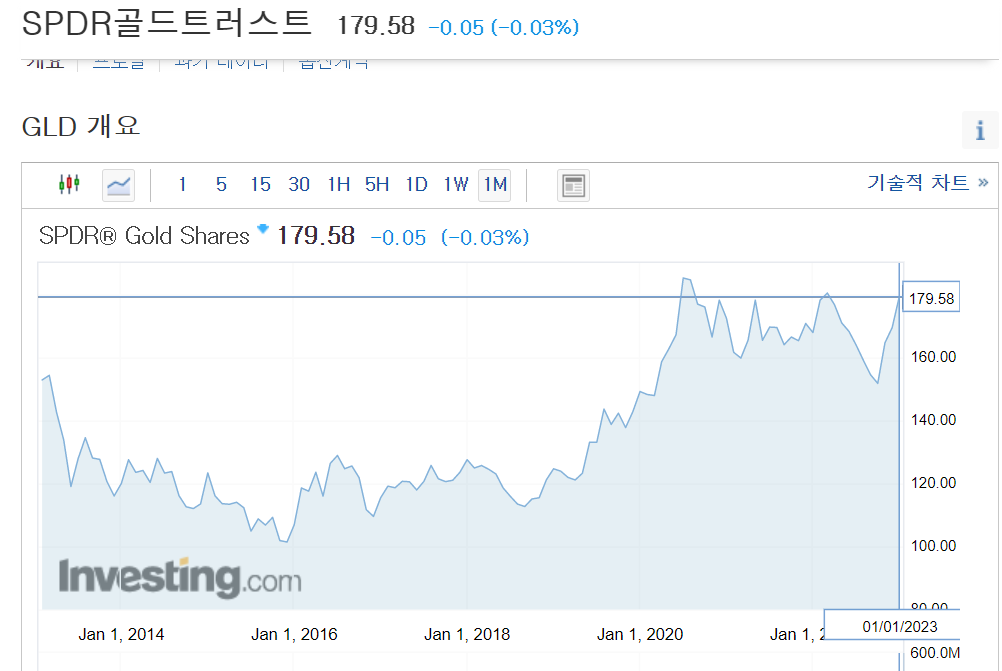Set chart interval to 15 minutes
Screen dimensions: 1002x671
click(x=260, y=185)
